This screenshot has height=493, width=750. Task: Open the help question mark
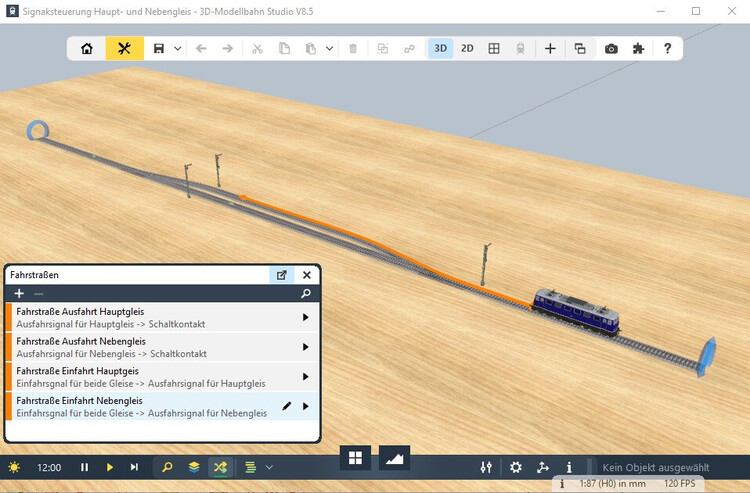[667, 48]
